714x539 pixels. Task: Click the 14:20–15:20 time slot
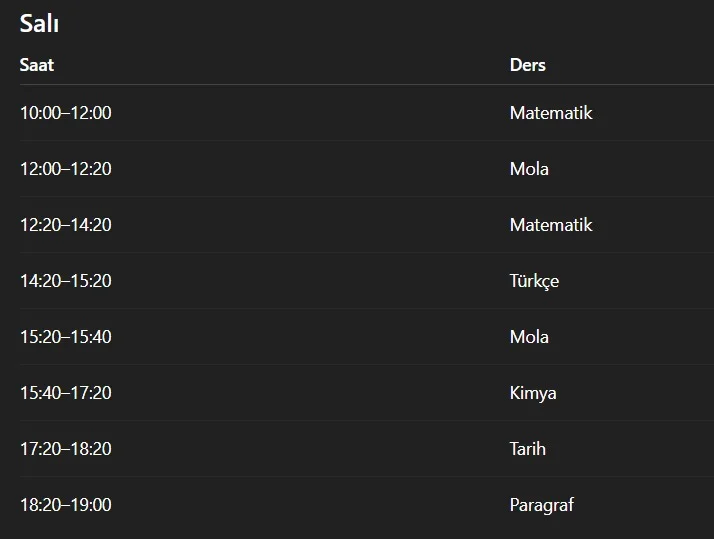[66, 281]
